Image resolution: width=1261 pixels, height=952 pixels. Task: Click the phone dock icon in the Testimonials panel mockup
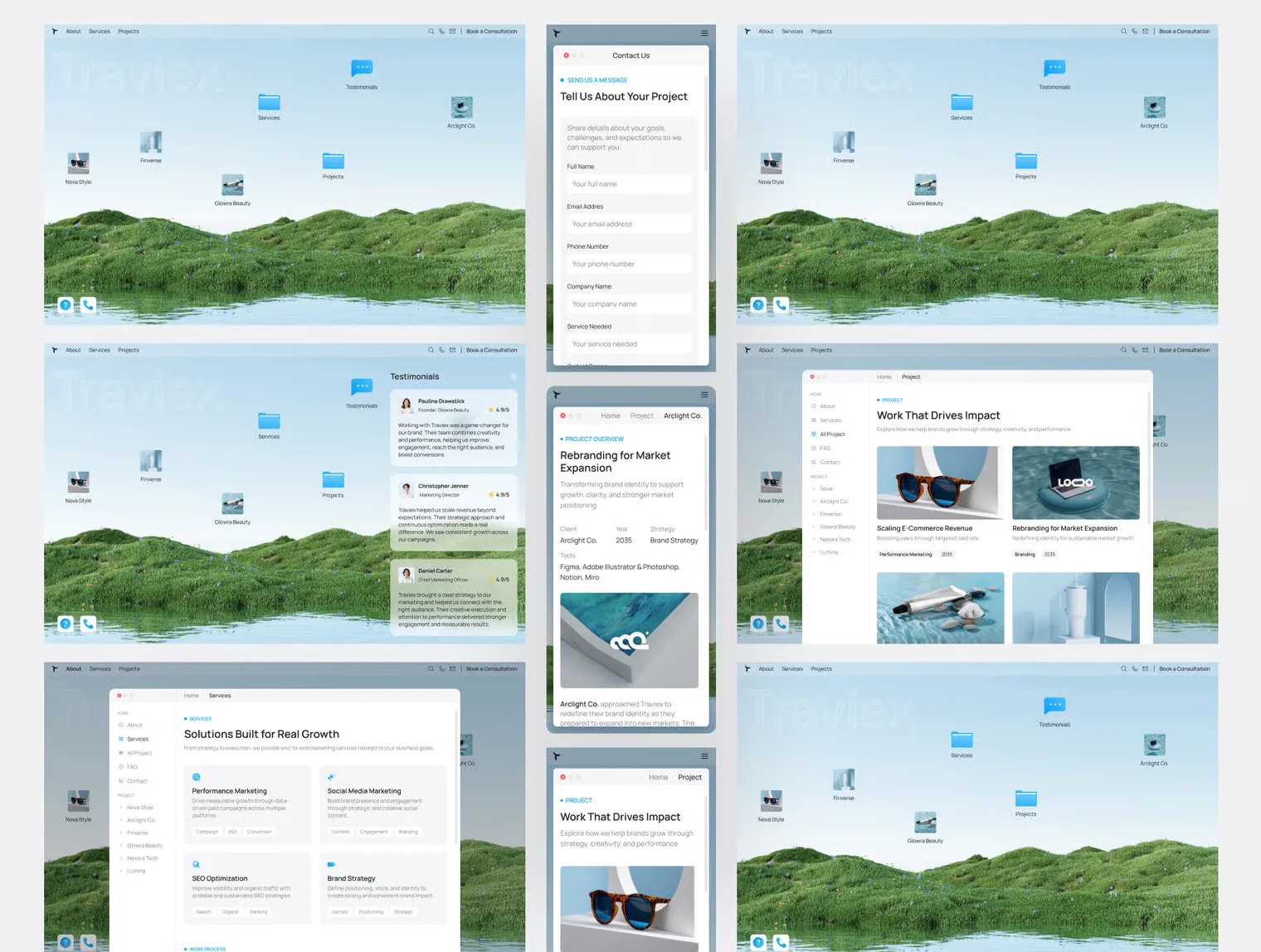pos(88,624)
